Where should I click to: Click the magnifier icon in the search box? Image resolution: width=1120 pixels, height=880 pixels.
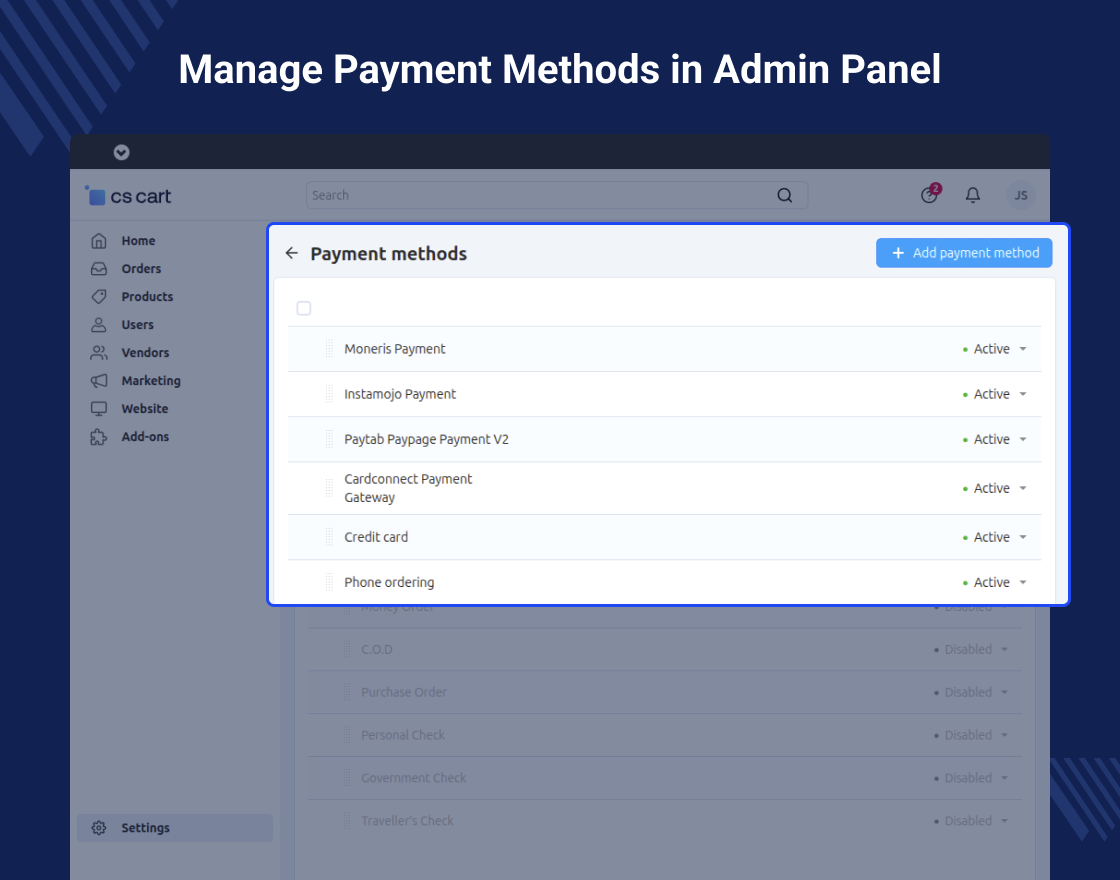click(x=784, y=195)
